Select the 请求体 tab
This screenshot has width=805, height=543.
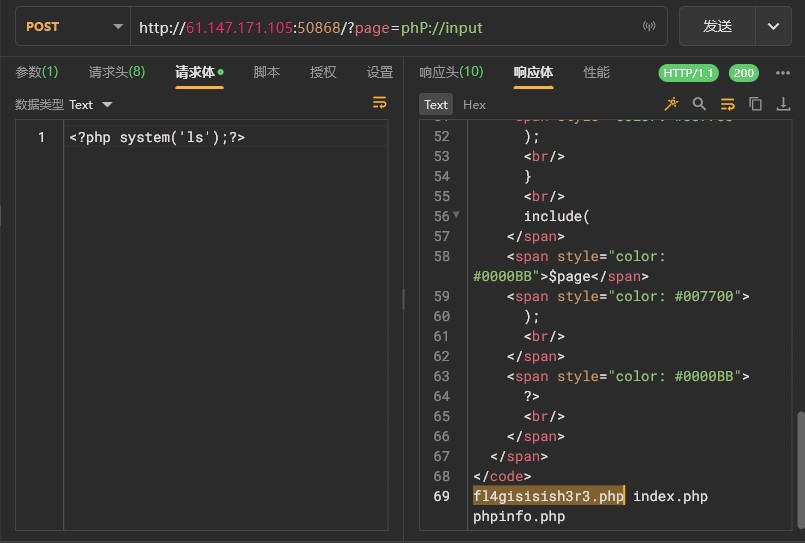(x=199, y=72)
